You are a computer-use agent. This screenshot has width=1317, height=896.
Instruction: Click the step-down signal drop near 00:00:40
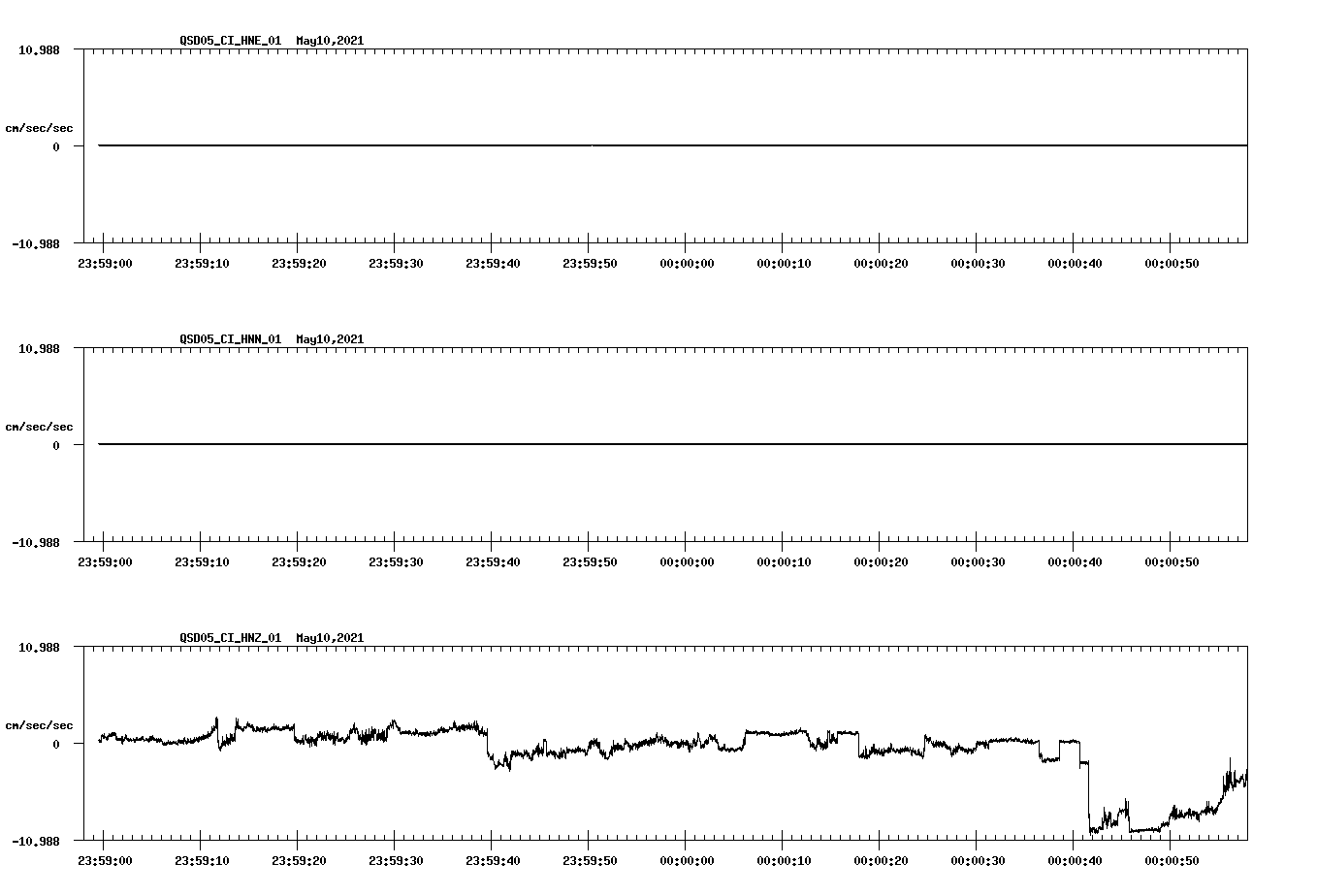[1086, 795]
